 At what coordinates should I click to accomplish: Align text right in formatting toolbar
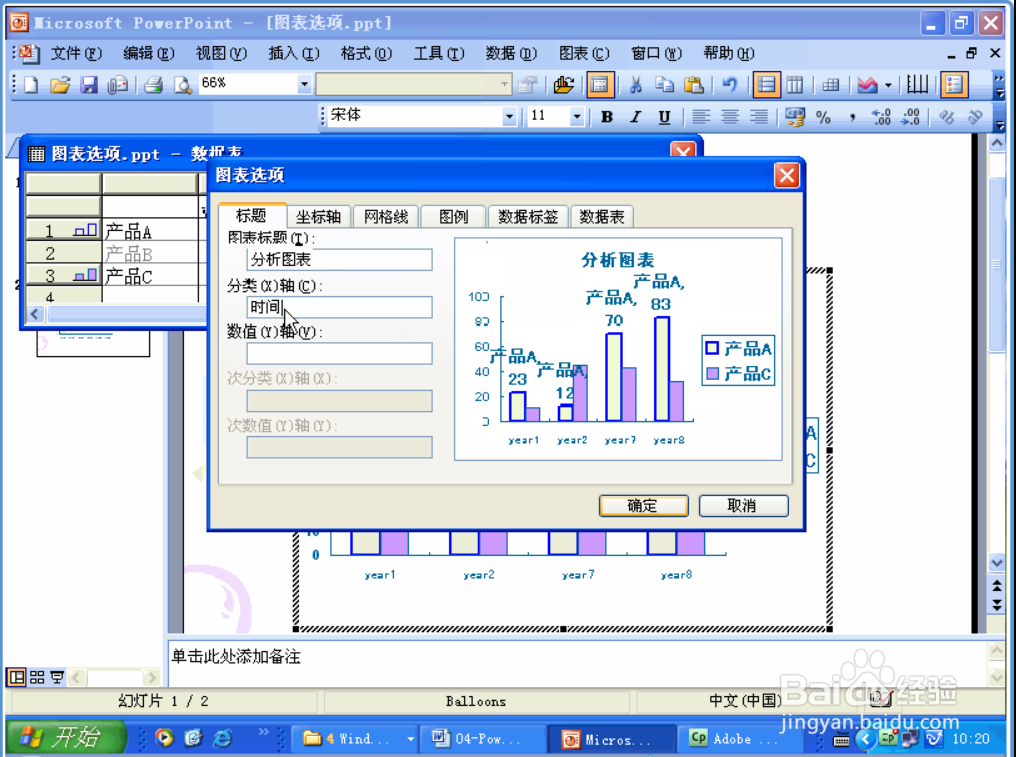point(759,117)
